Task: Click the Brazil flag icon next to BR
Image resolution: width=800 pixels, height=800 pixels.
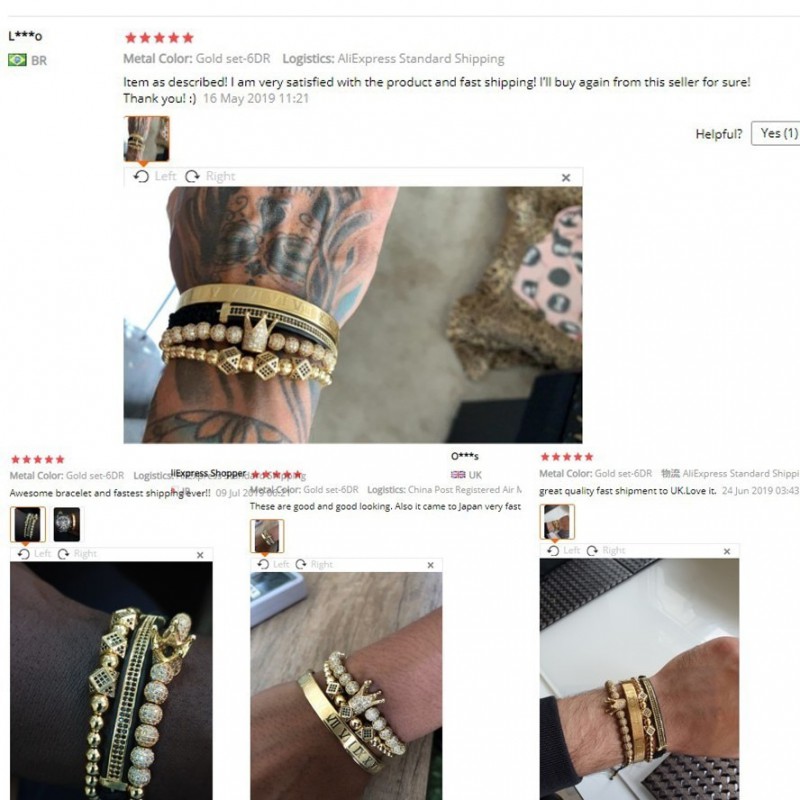Action: [x=17, y=60]
